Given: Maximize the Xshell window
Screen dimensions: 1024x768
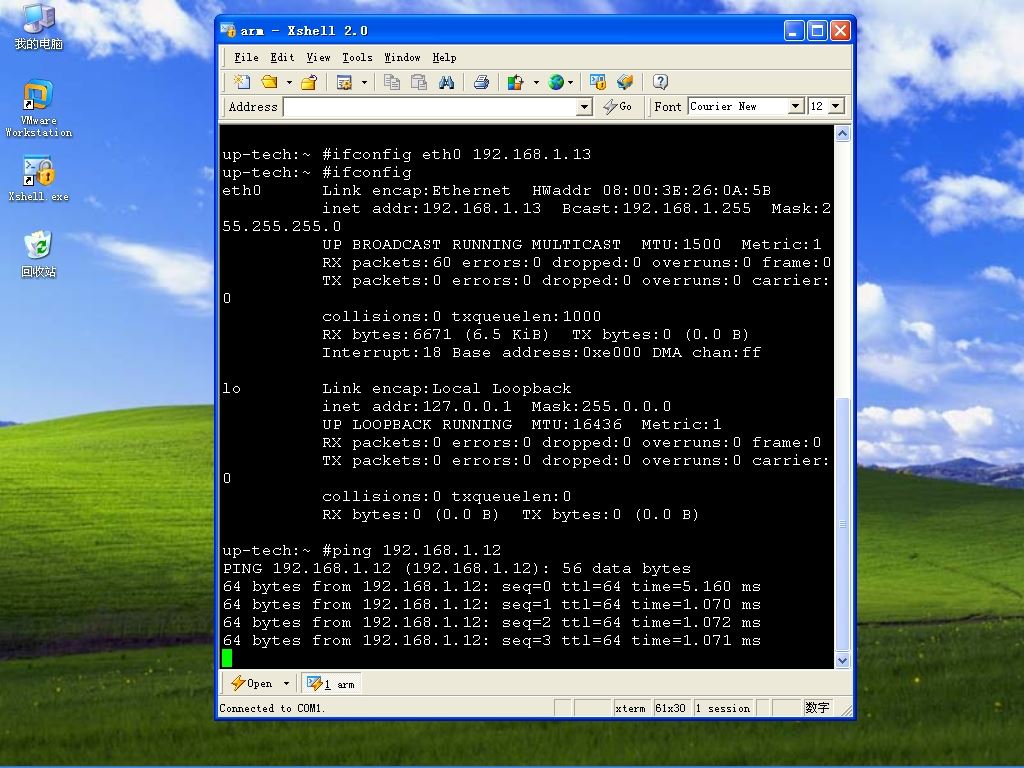Looking at the screenshot, I should [817, 30].
